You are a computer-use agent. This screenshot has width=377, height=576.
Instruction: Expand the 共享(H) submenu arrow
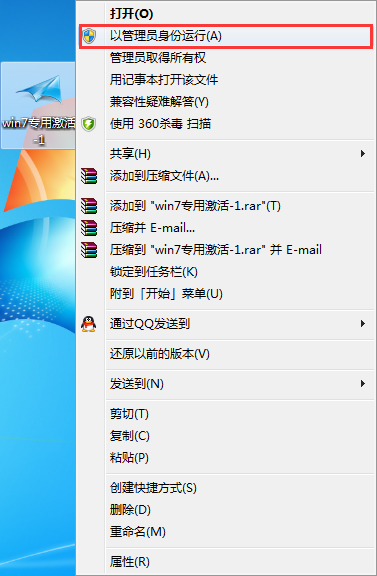coord(363,154)
